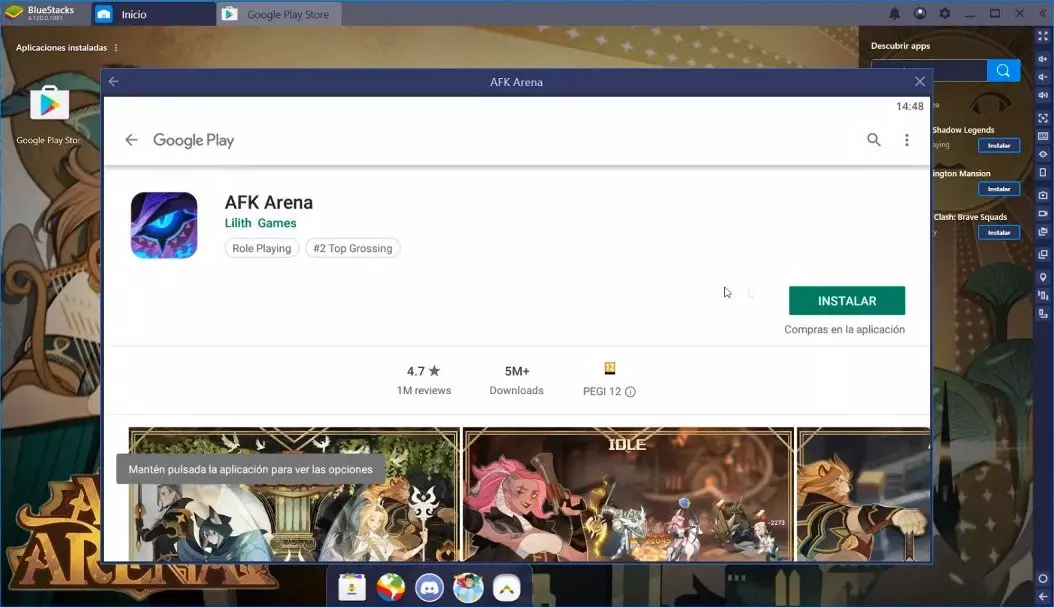The width and height of the screenshot is (1054, 607).
Task: Open the three-dot overflow menu in Google Play
Action: [x=907, y=140]
